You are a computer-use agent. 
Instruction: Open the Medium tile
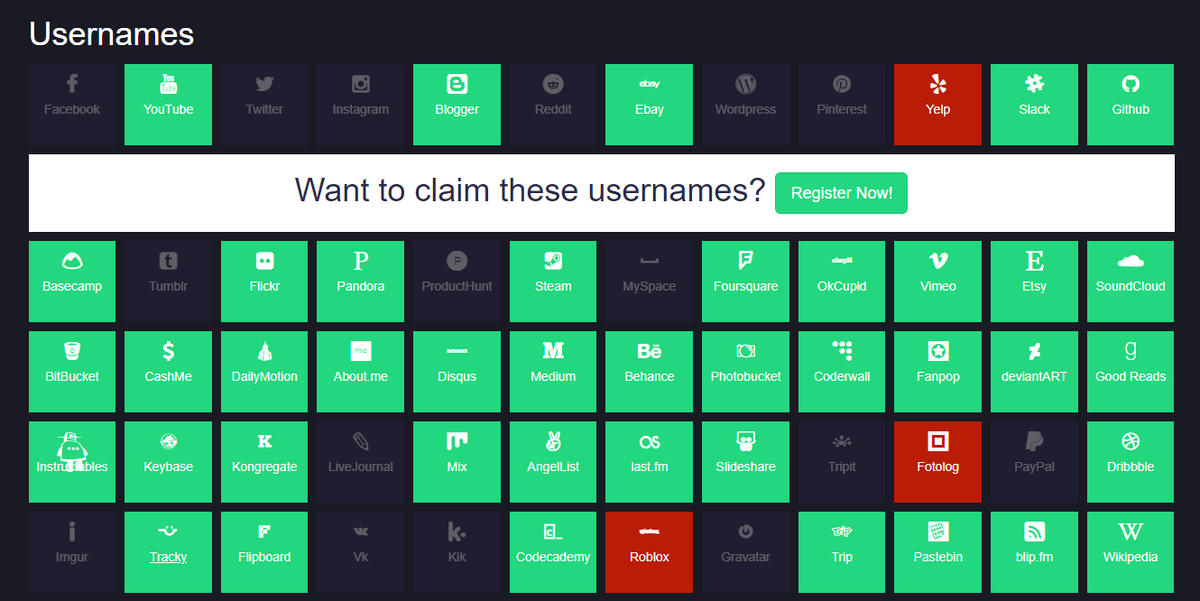(553, 372)
